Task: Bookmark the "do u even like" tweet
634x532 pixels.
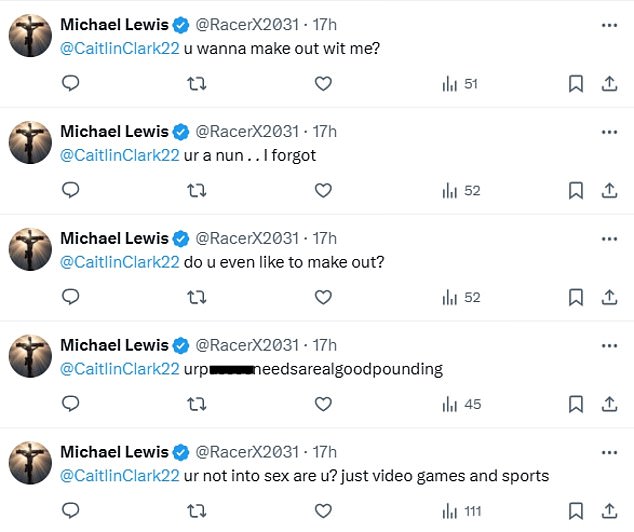Action: pyautogui.click(x=576, y=297)
